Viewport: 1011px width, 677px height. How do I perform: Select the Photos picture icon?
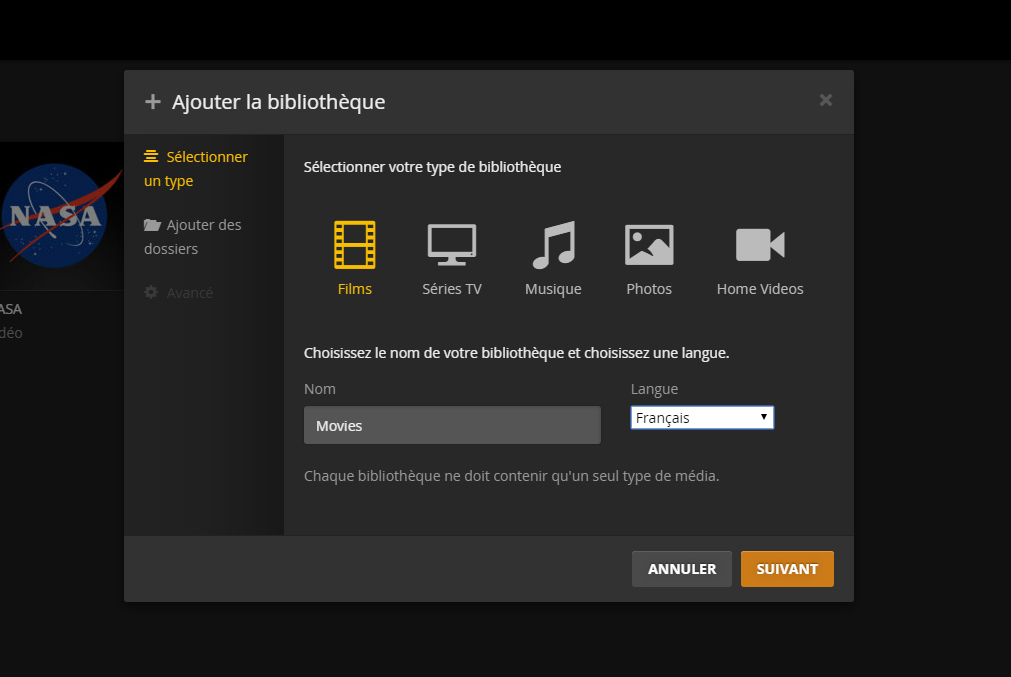(x=649, y=245)
